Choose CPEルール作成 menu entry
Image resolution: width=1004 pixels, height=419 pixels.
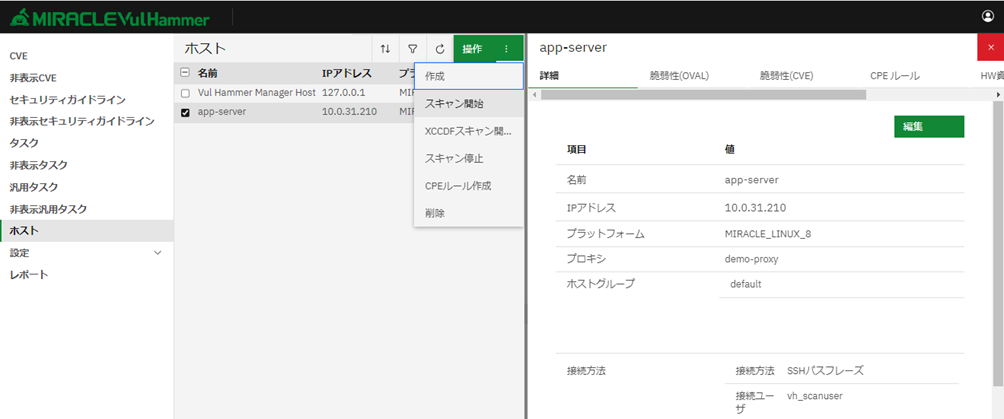457,185
